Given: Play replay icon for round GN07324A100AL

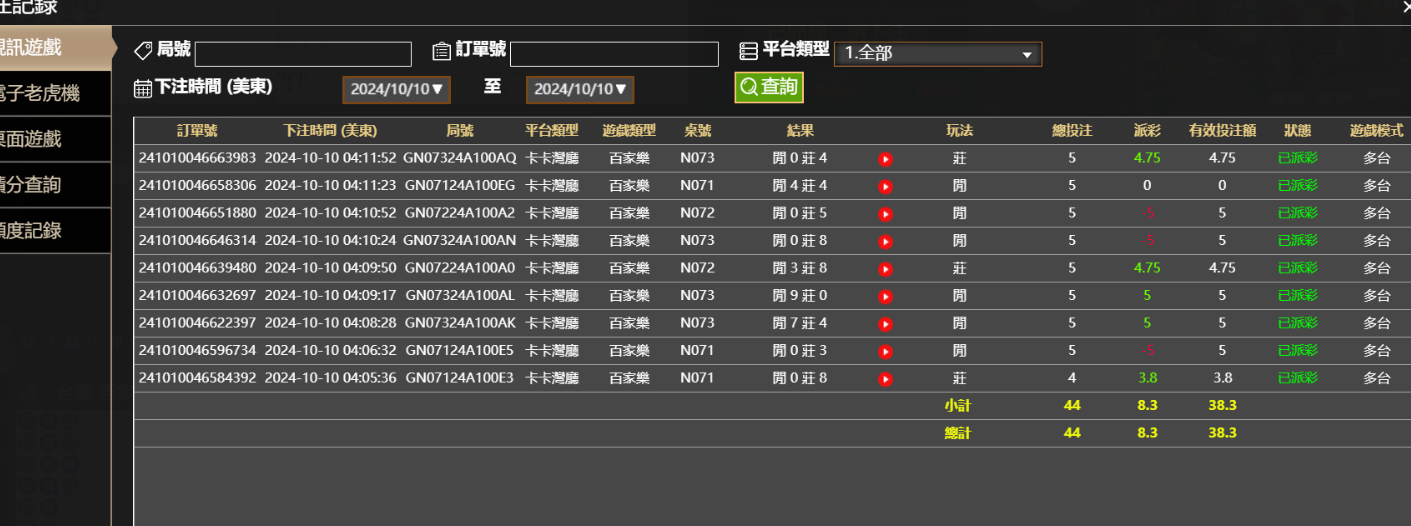Looking at the screenshot, I should pos(885,296).
